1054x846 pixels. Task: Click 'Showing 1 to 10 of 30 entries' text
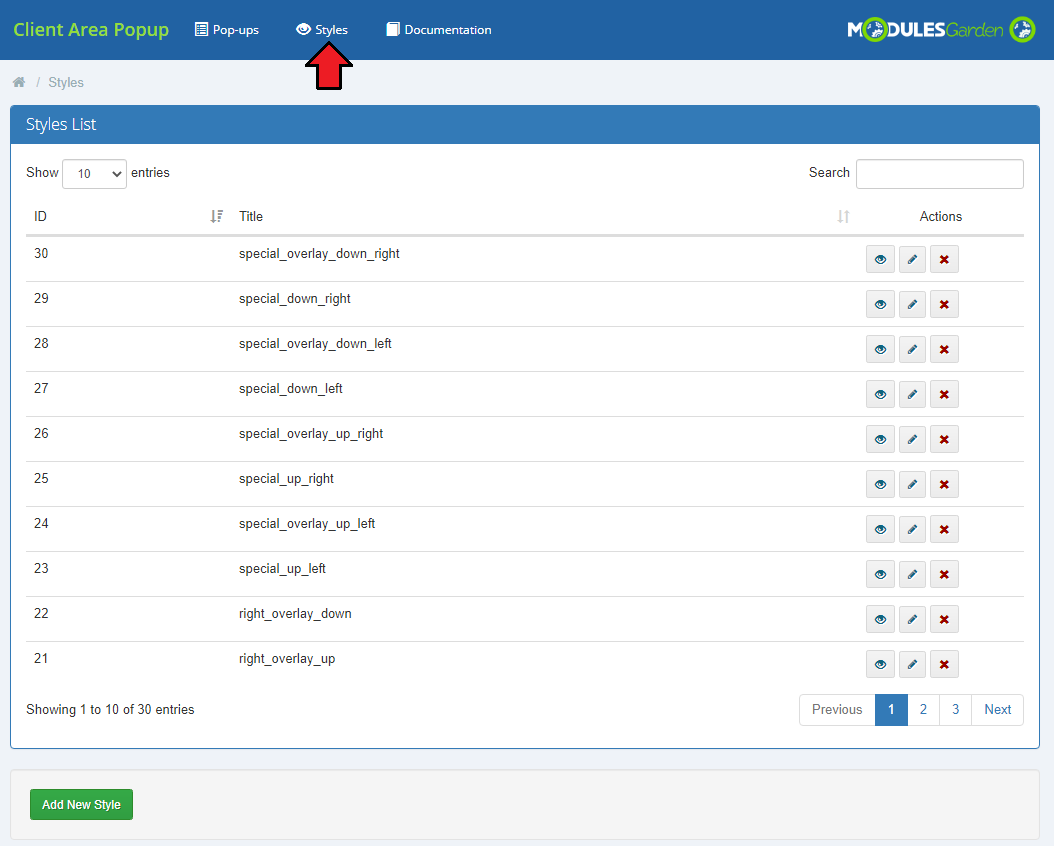click(x=110, y=710)
